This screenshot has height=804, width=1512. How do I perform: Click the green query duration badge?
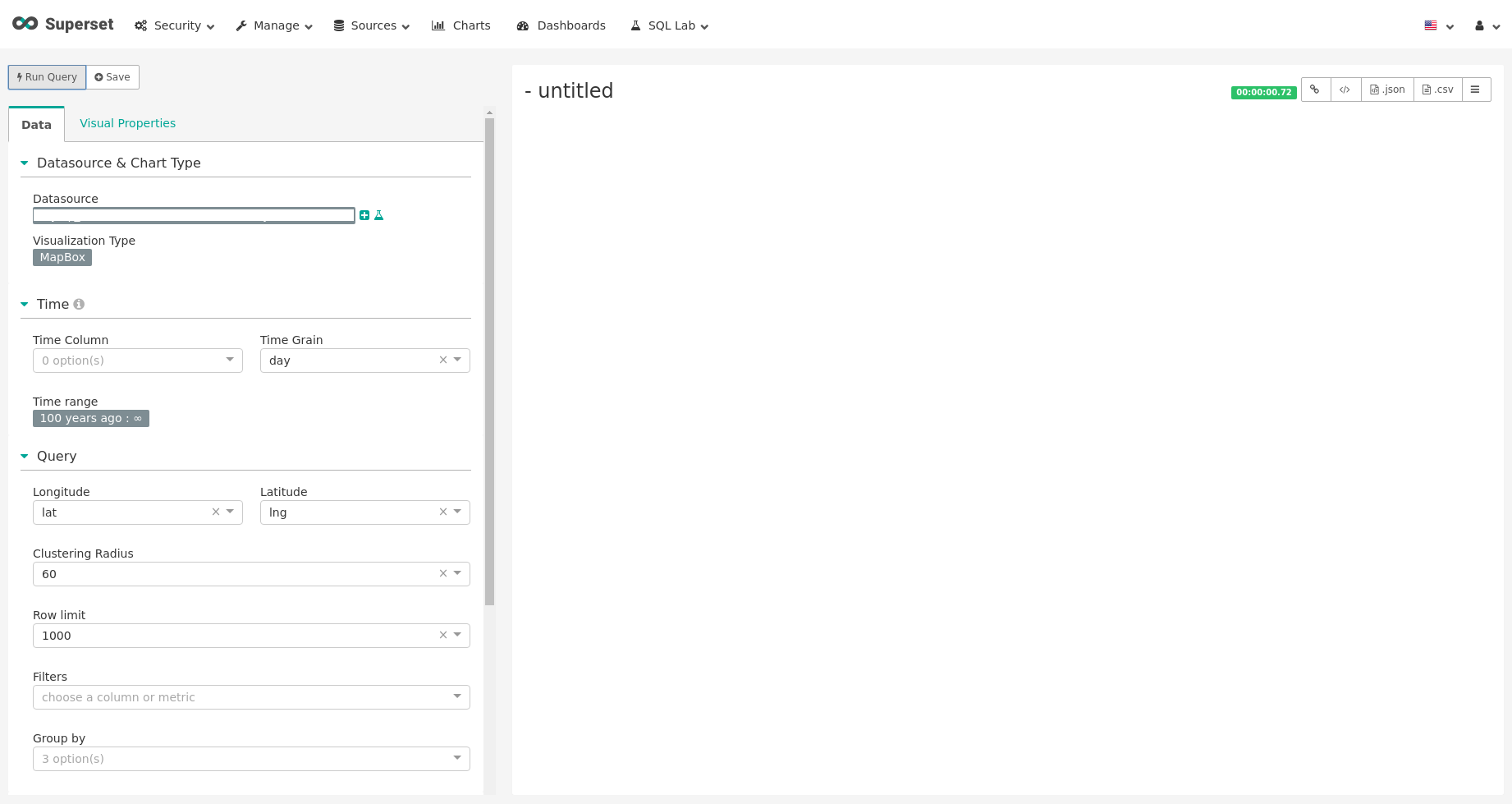(x=1263, y=92)
